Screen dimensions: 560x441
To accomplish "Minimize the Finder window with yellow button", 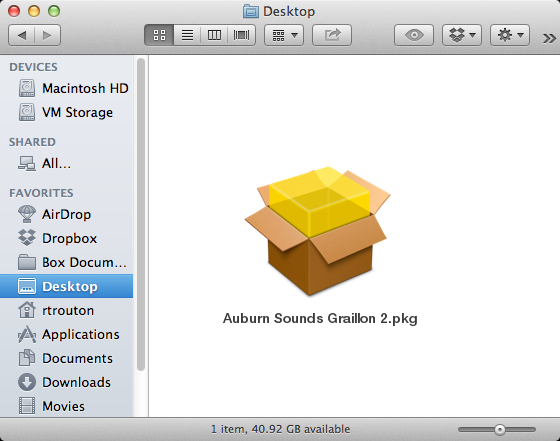I will tap(34, 11).
